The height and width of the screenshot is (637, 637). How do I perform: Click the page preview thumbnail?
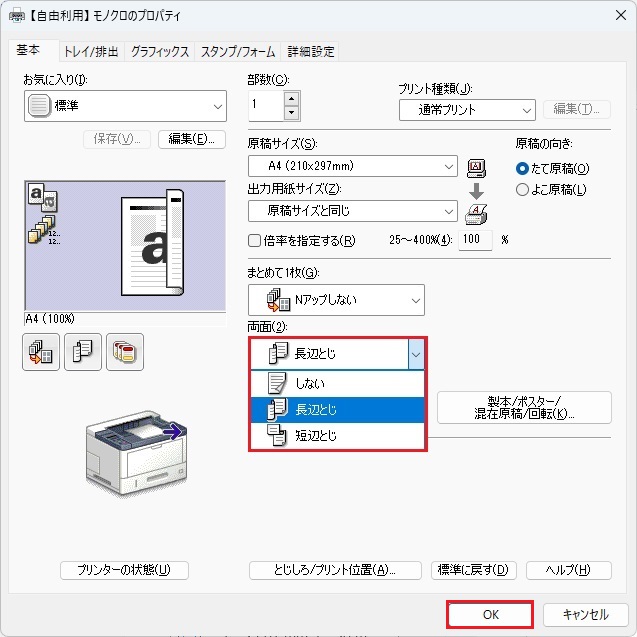click(152, 243)
